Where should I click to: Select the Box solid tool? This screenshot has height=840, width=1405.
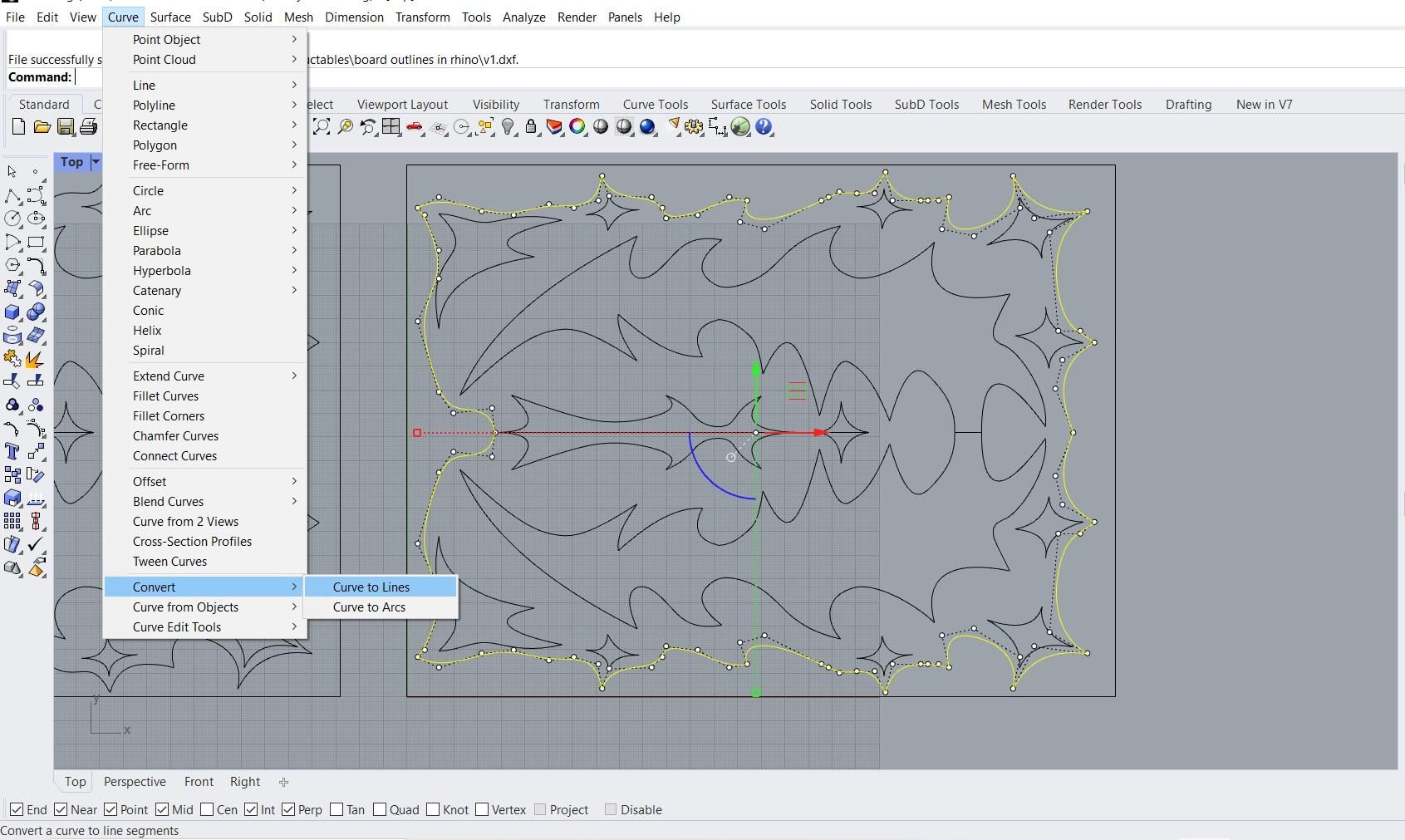coord(12,312)
